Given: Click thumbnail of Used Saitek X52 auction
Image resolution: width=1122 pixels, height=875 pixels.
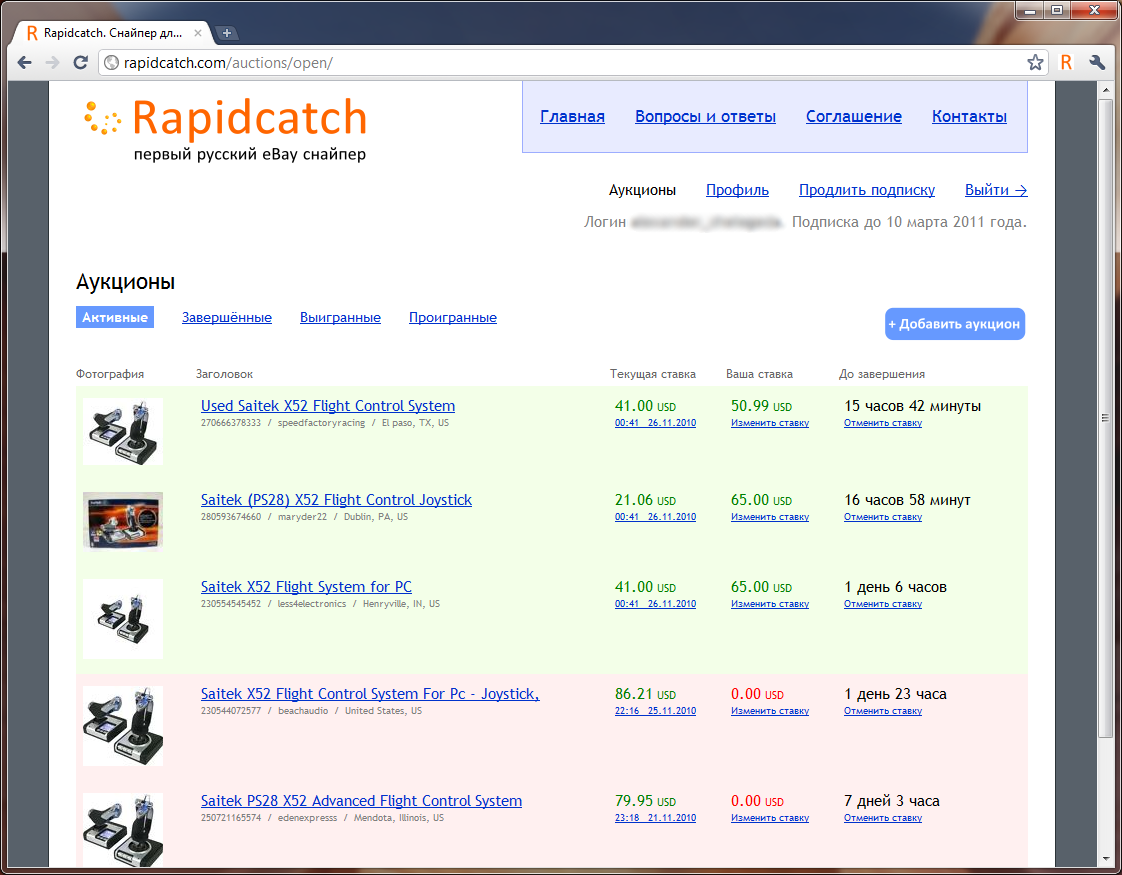Looking at the screenshot, I should click(123, 431).
